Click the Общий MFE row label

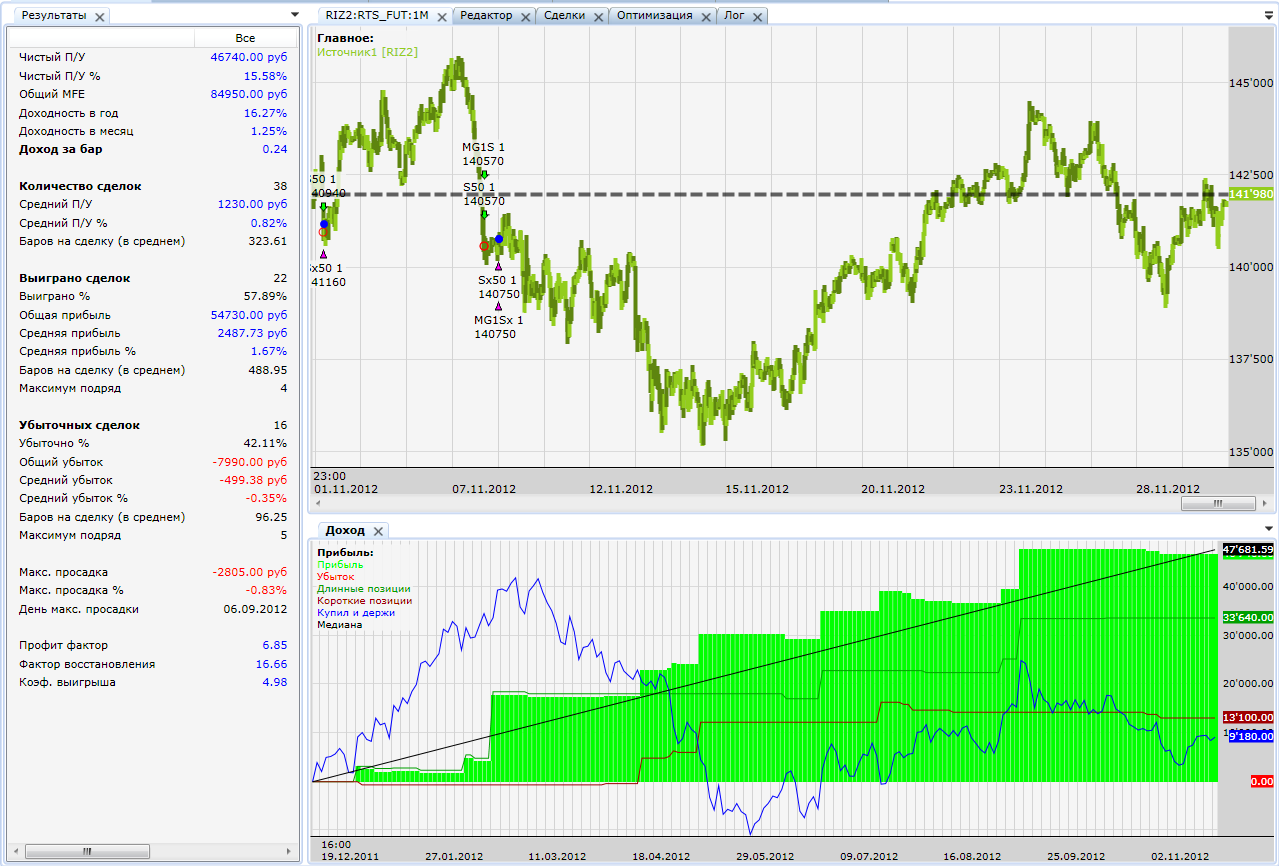pos(52,94)
